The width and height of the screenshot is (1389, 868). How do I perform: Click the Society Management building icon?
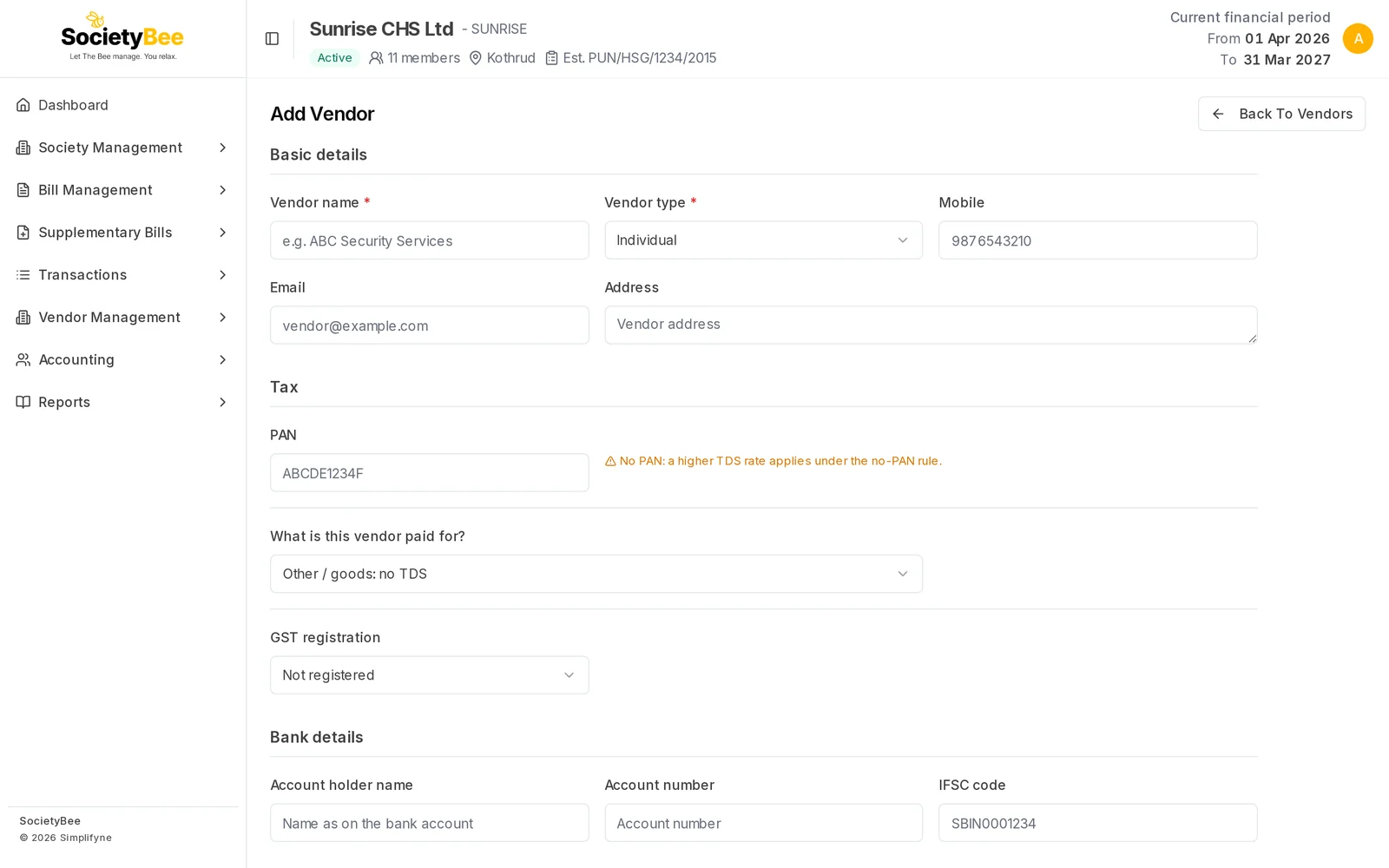point(23,148)
